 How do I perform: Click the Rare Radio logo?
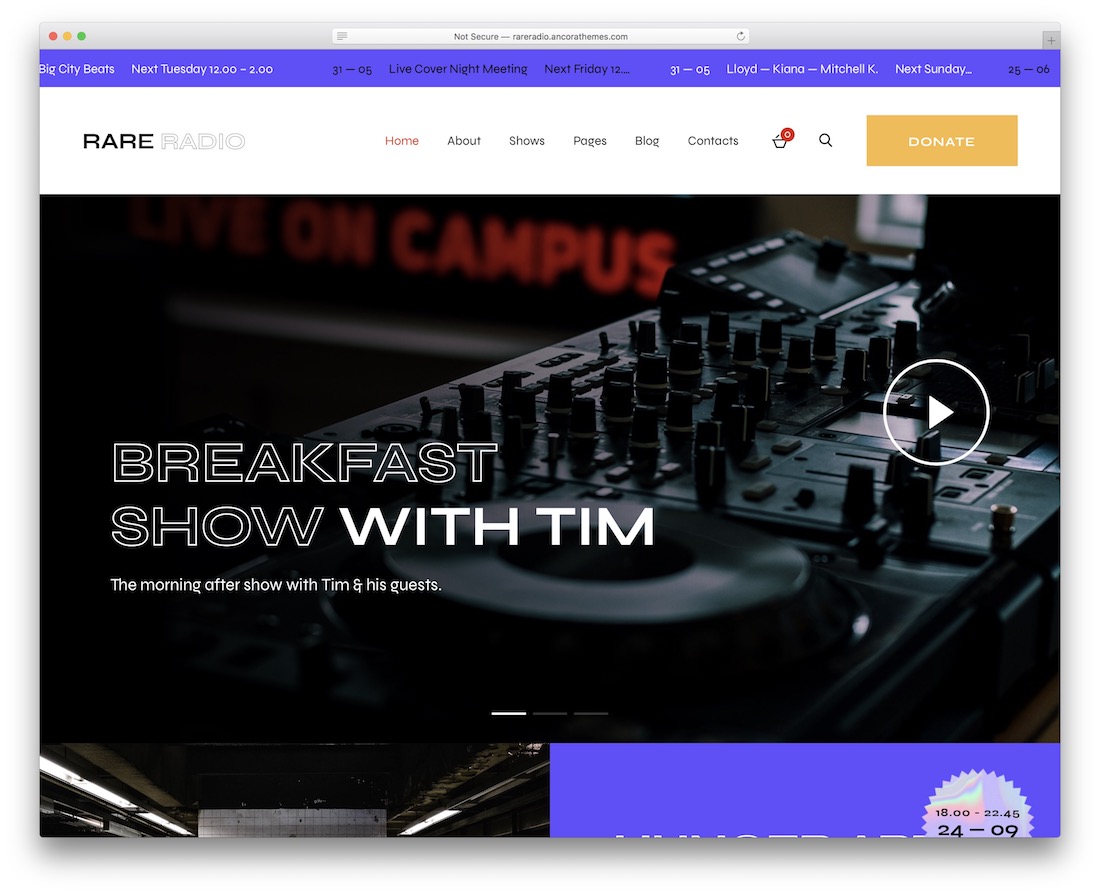pos(163,141)
